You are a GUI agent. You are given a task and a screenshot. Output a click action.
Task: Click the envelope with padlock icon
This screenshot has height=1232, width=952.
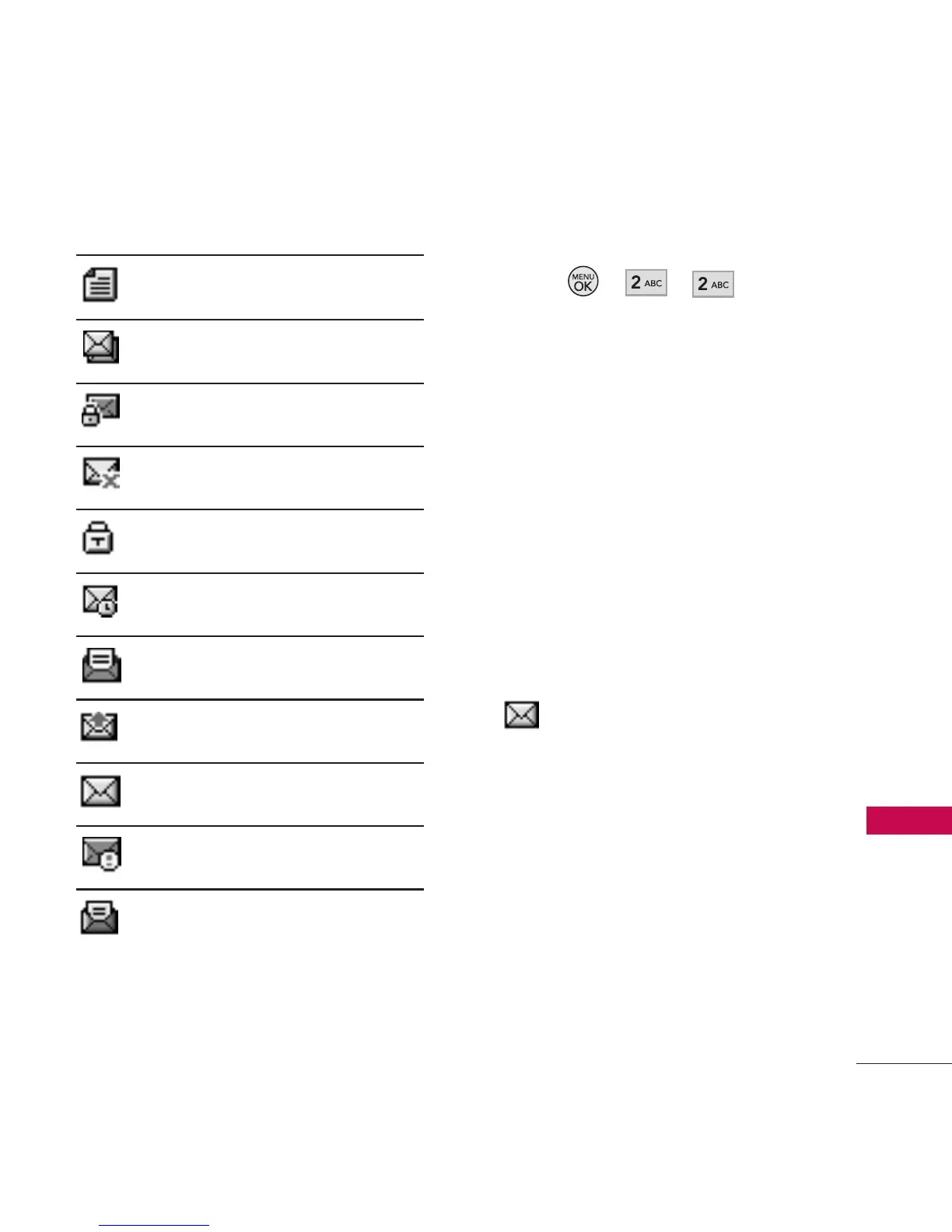(101, 410)
